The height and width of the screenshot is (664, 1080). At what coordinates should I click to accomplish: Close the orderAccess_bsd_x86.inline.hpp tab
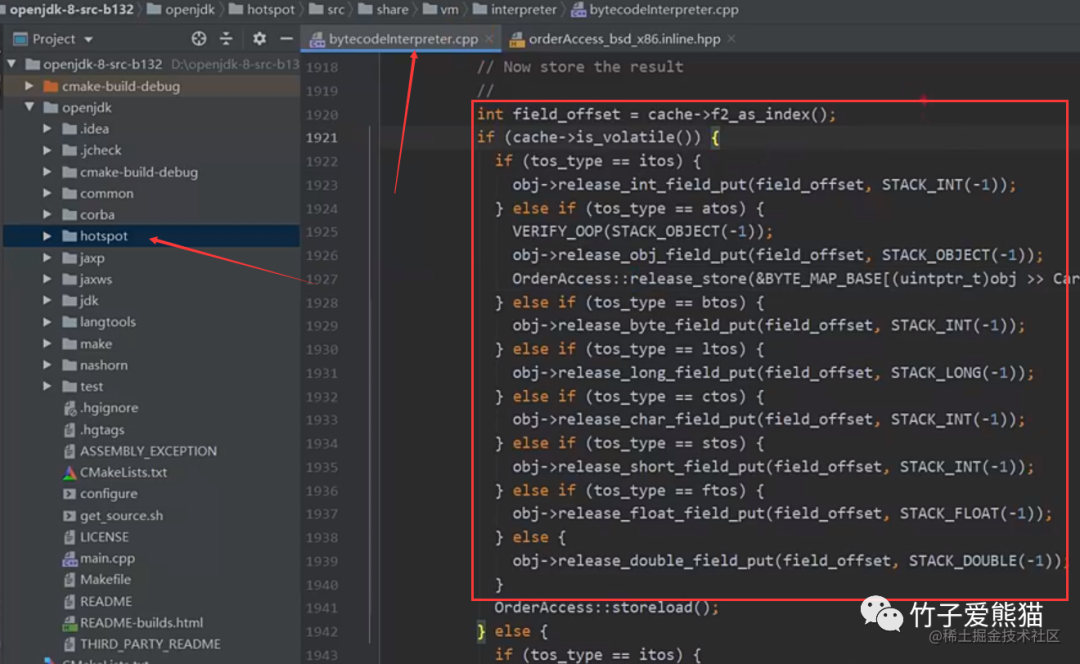731,39
